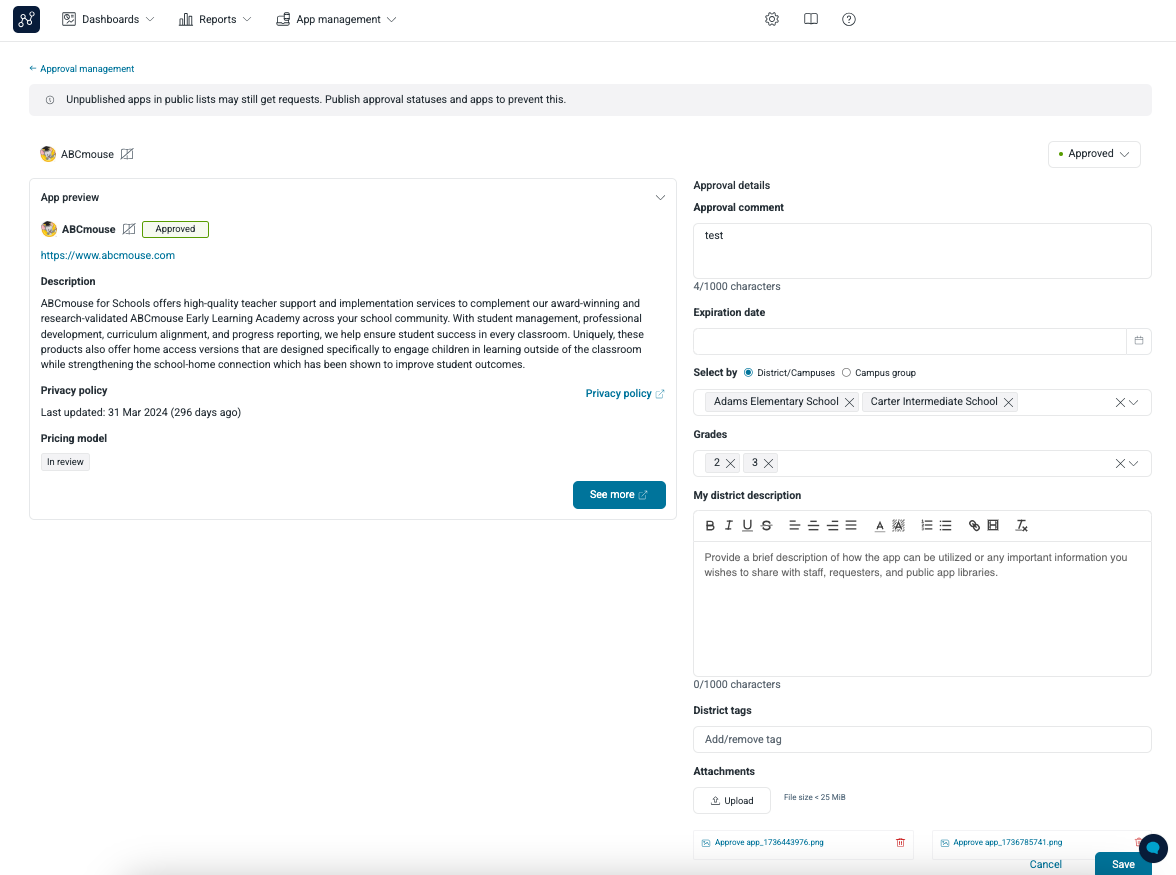Image resolution: width=1176 pixels, height=875 pixels.
Task: Click the clear formatting icon
Action: click(1021, 525)
